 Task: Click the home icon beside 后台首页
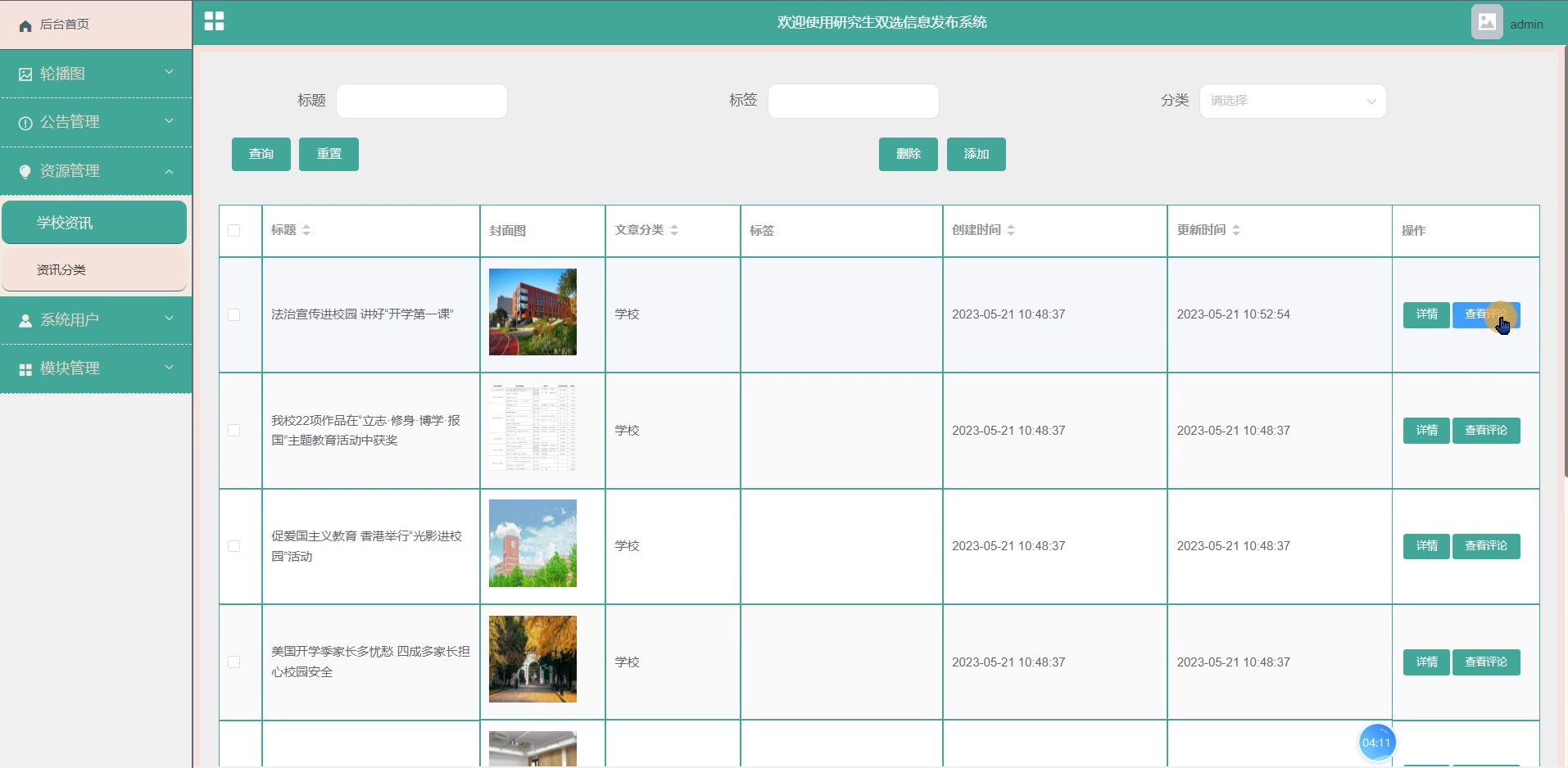pyautogui.click(x=25, y=25)
